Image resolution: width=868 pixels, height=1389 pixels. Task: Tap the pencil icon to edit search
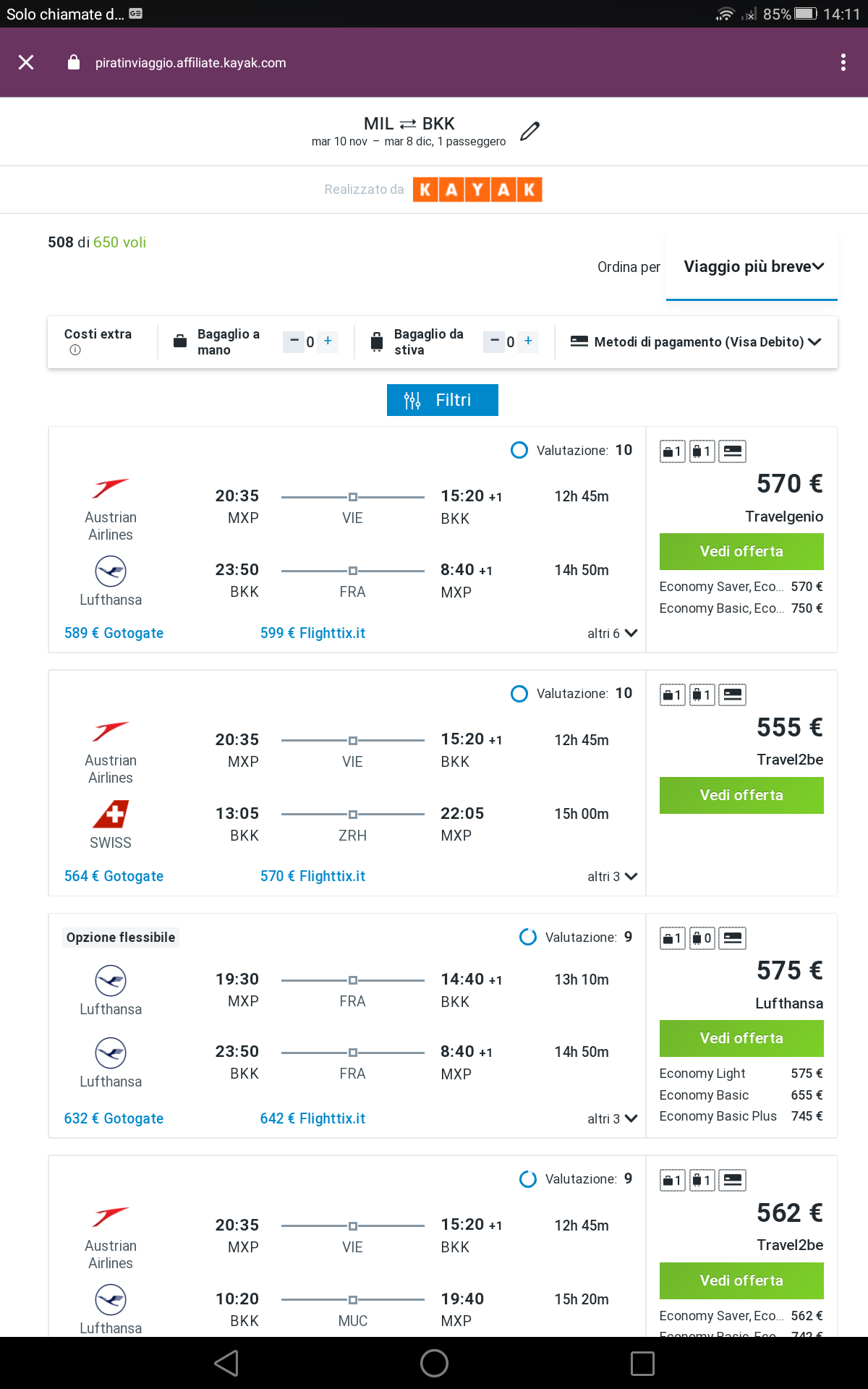tap(529, 131)
